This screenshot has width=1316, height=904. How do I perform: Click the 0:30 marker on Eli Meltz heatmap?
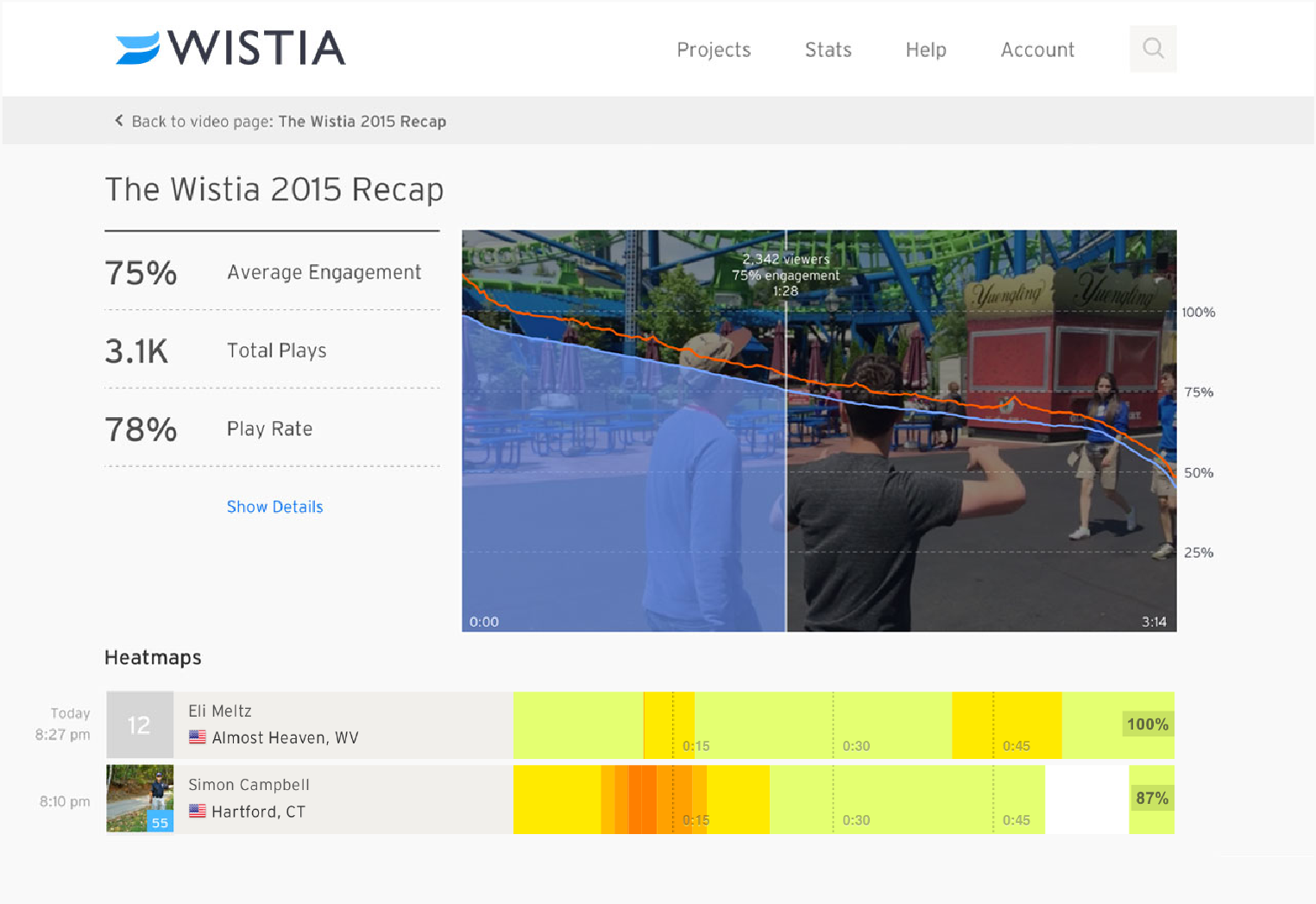pyautogui.click(x=856, y=746)
